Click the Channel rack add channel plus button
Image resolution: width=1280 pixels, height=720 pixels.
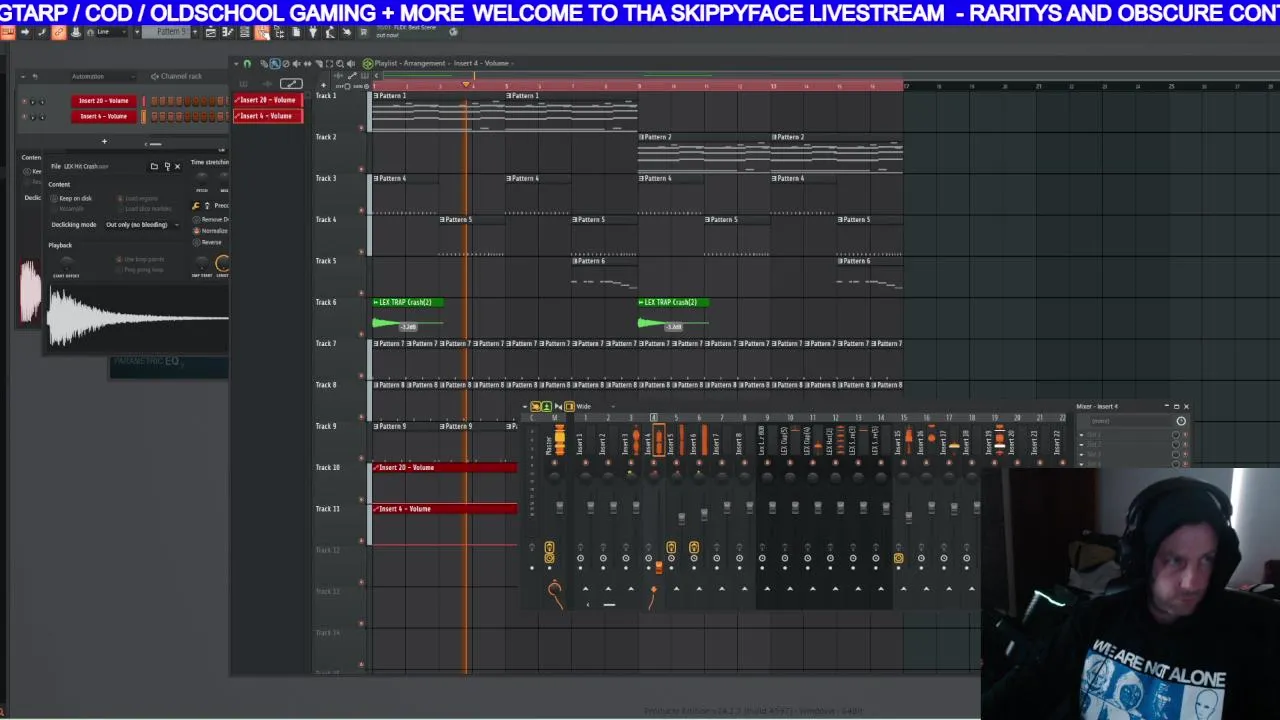104,141
